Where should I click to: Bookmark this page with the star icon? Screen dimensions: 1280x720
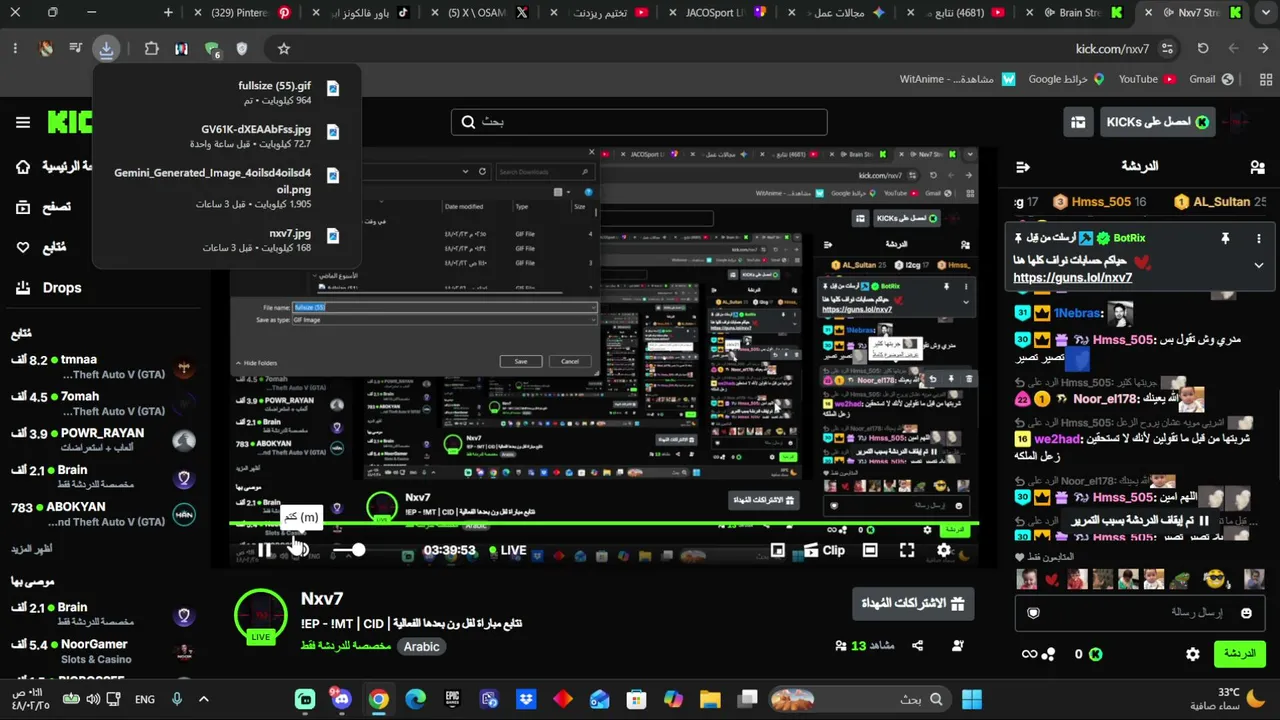pos(284,48)
